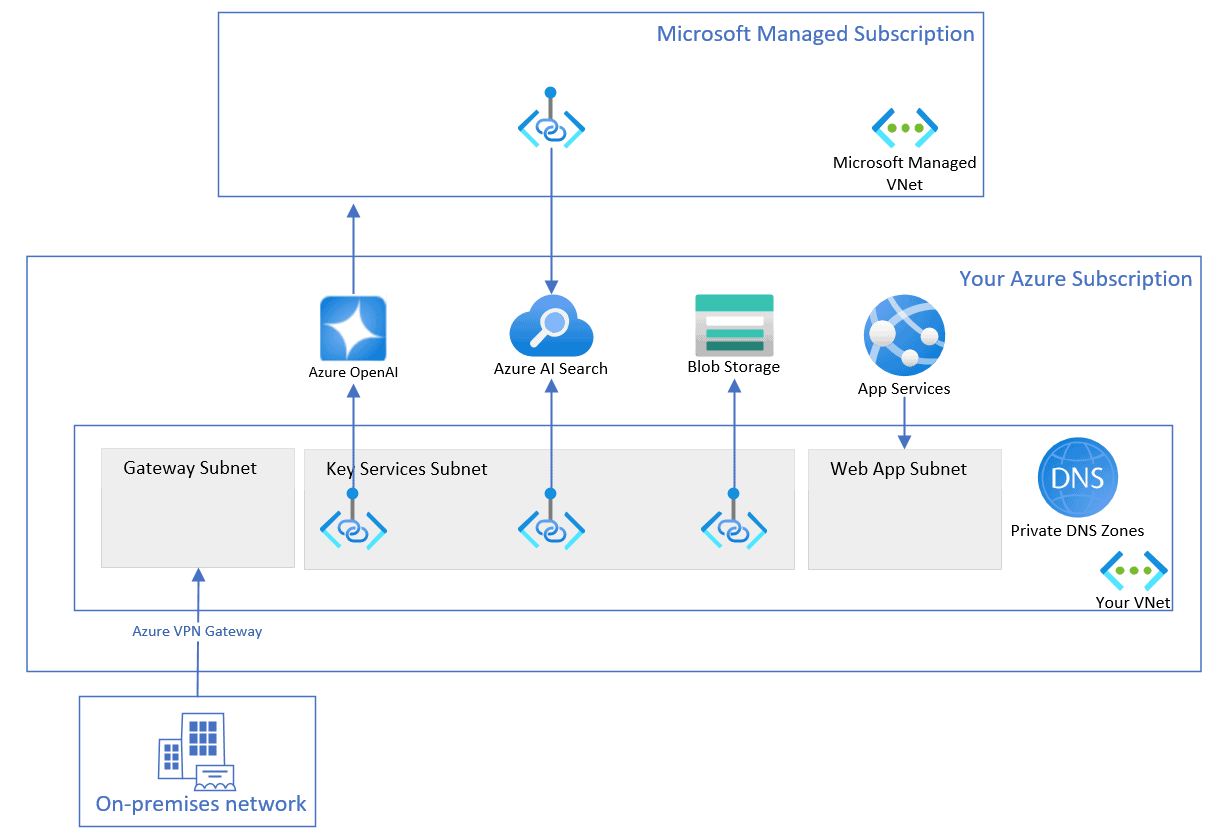Select the Microsoft Managed VNet label
The height and width of the screenshot is (838, 1225).
tap(905, 173)
